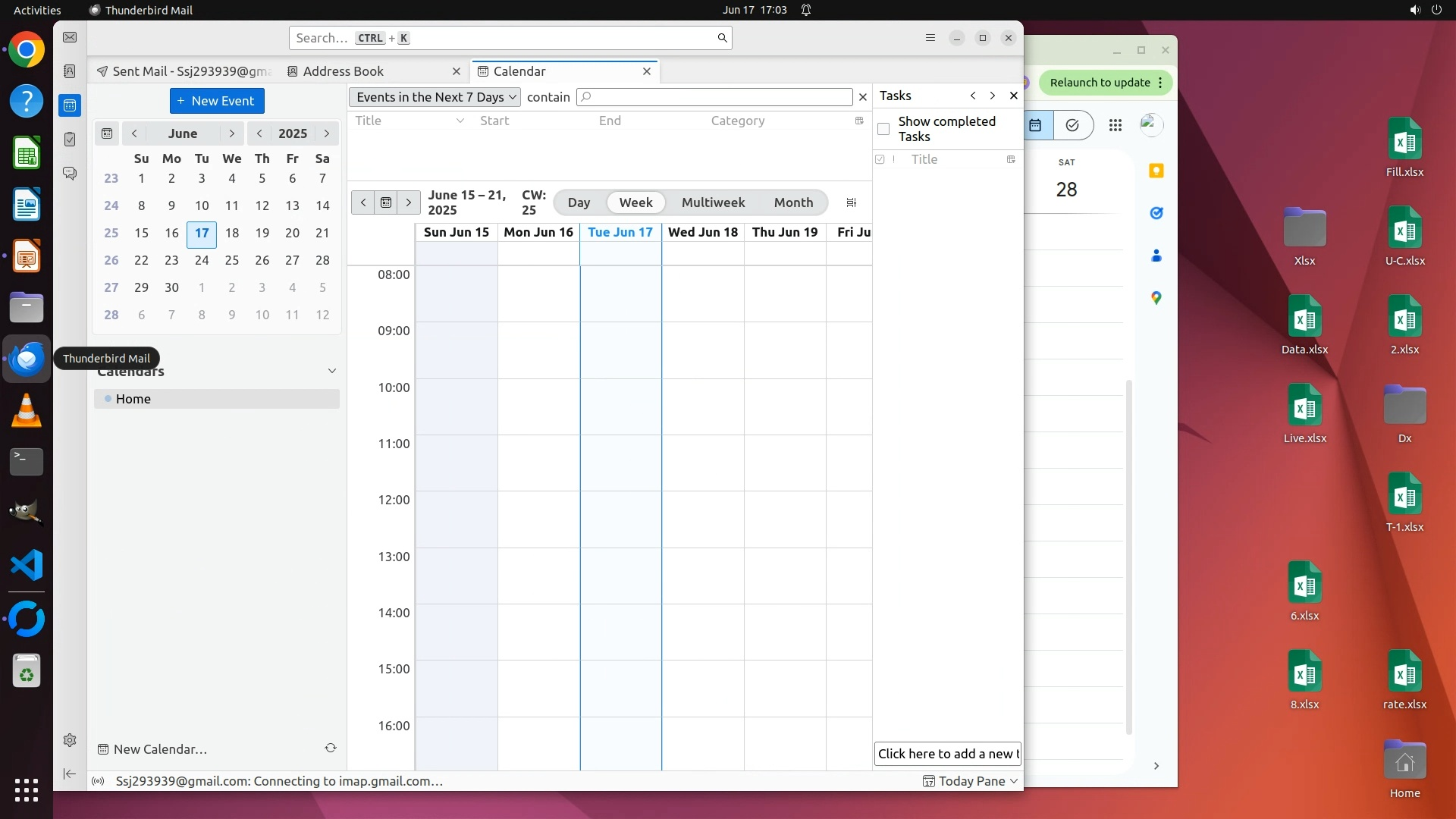
Task: Enable Show completed Tasks checkbox
Action: [883, 129]
